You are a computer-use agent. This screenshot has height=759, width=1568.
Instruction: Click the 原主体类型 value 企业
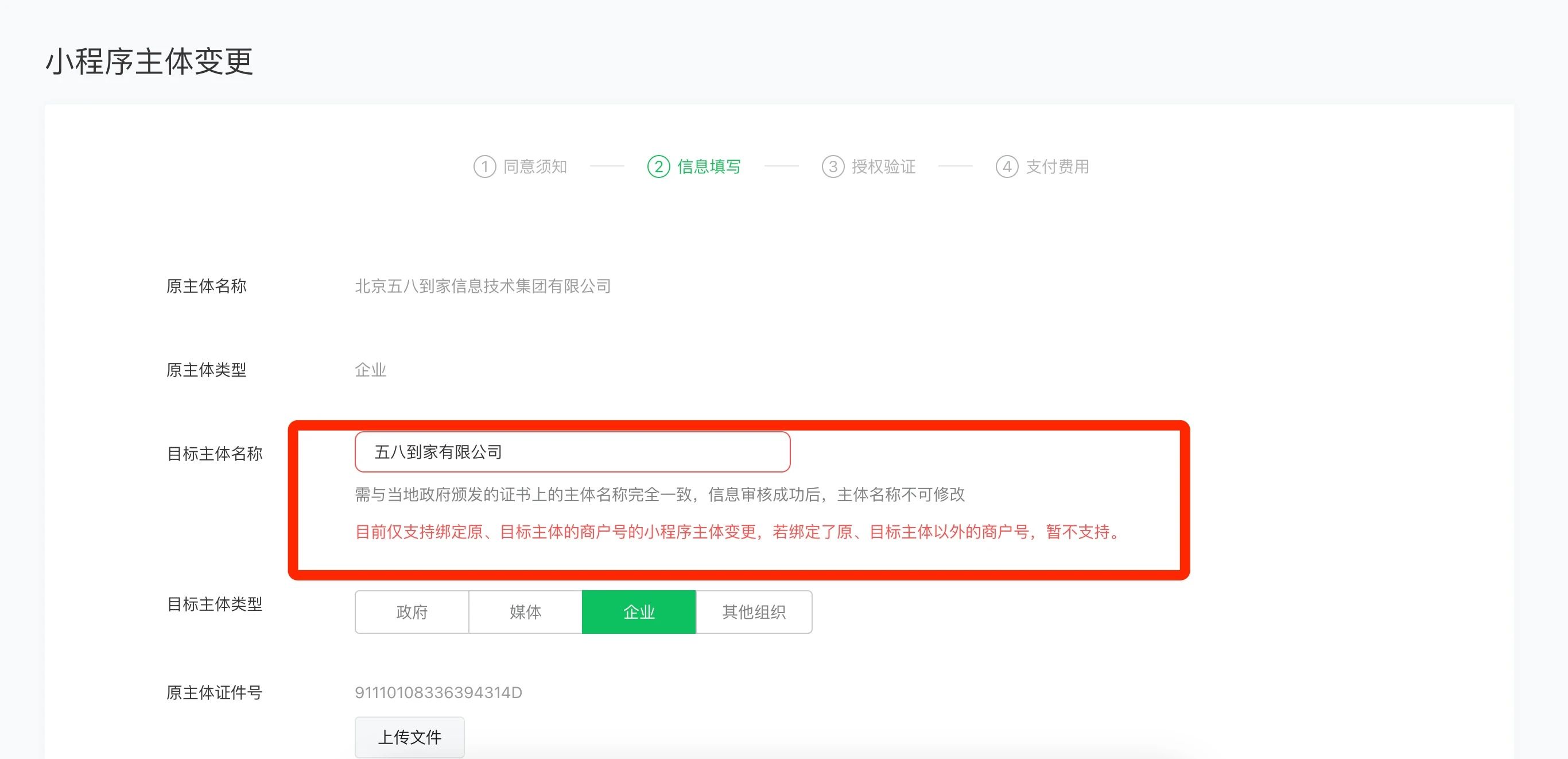click(371, 370)
